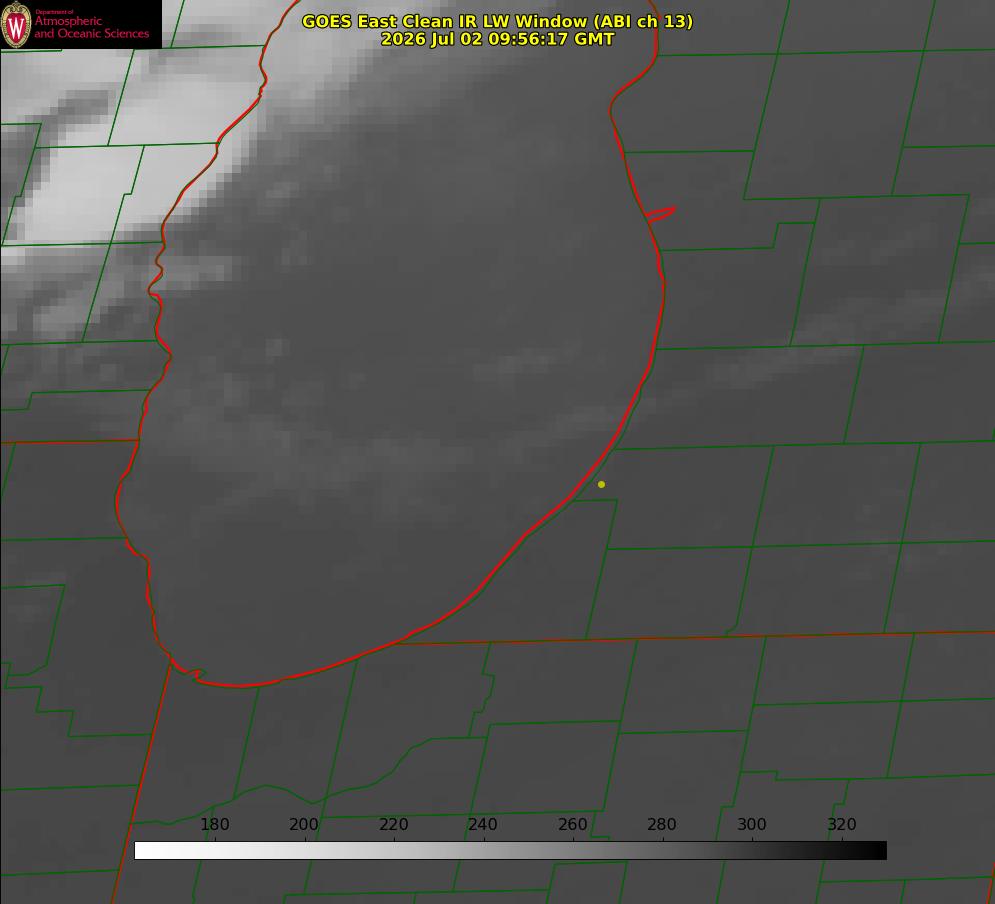Click the yellow location marker dot
This screenshot has height=904, width=995.
(601, 484)
